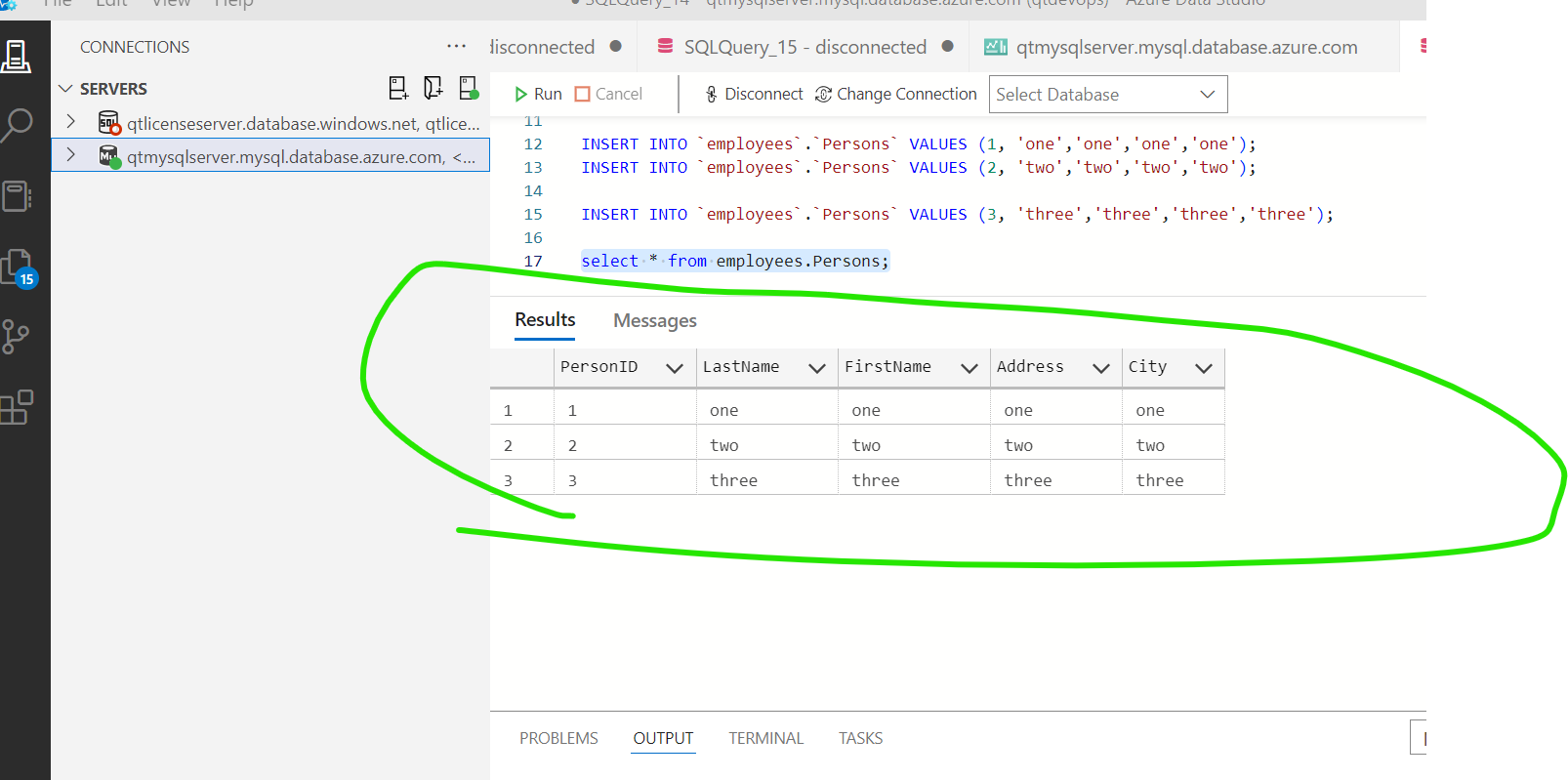Screen dimensions: 1568x780
Task: Click the CONNECTIONS panel title
Action: tap(135, 47)
